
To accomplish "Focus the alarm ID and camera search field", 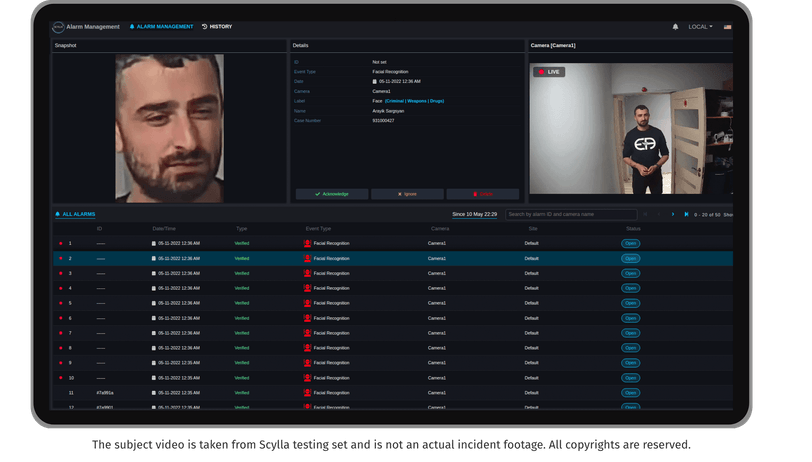I will point(571,214).
